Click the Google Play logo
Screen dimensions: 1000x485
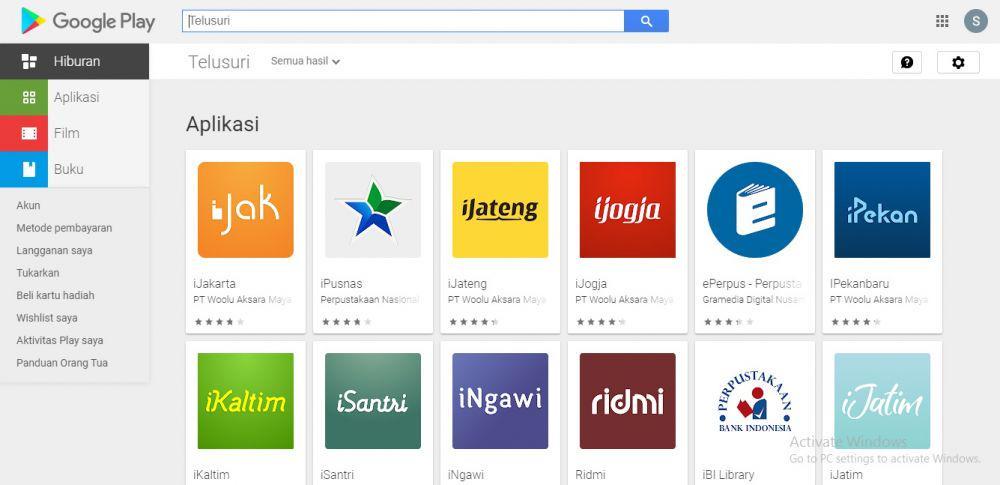pyautogui.click(x=88, y=21)
